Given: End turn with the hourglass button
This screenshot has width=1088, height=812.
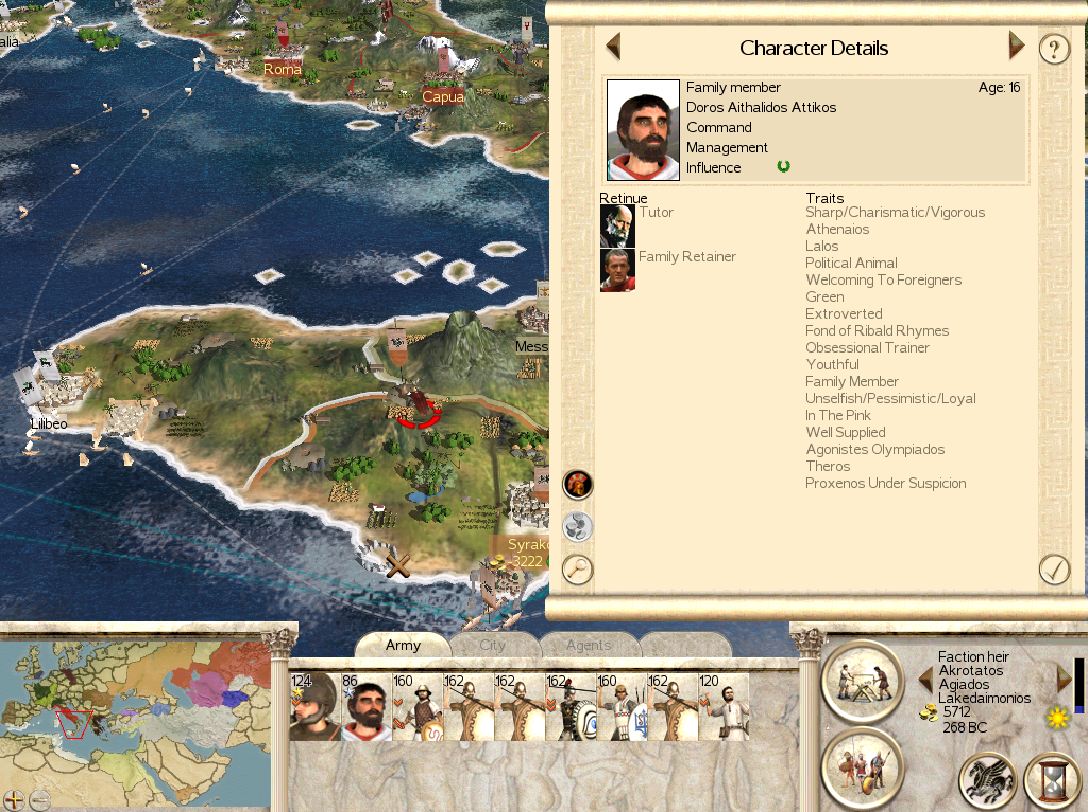Looking at the screenshot, I should (x=1053, y=779).
